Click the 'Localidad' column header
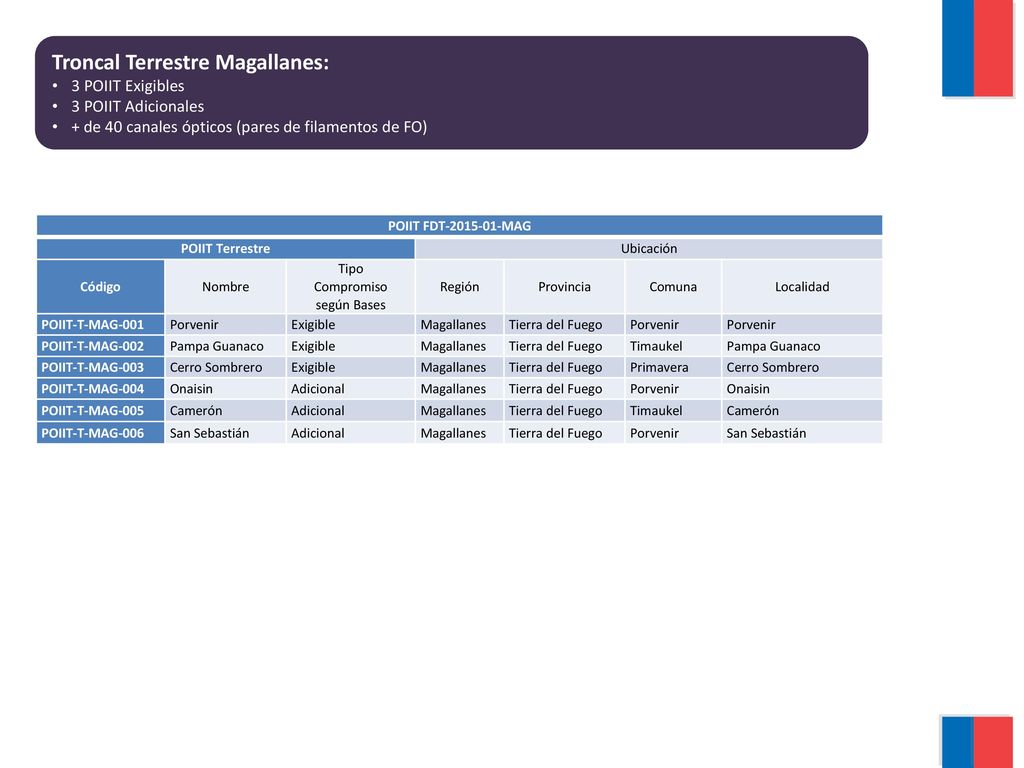Image resolution: width=1024 pixels, height=768 pixels. pyautogui.click(x=802, y=287)
